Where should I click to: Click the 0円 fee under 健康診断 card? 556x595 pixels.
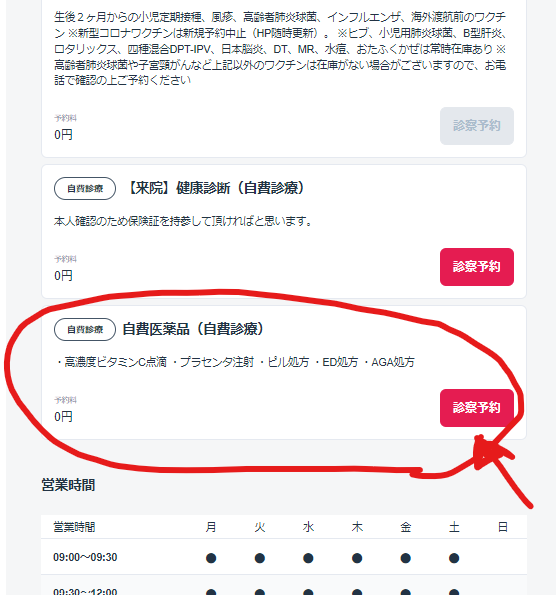click(x=63, y=276)
